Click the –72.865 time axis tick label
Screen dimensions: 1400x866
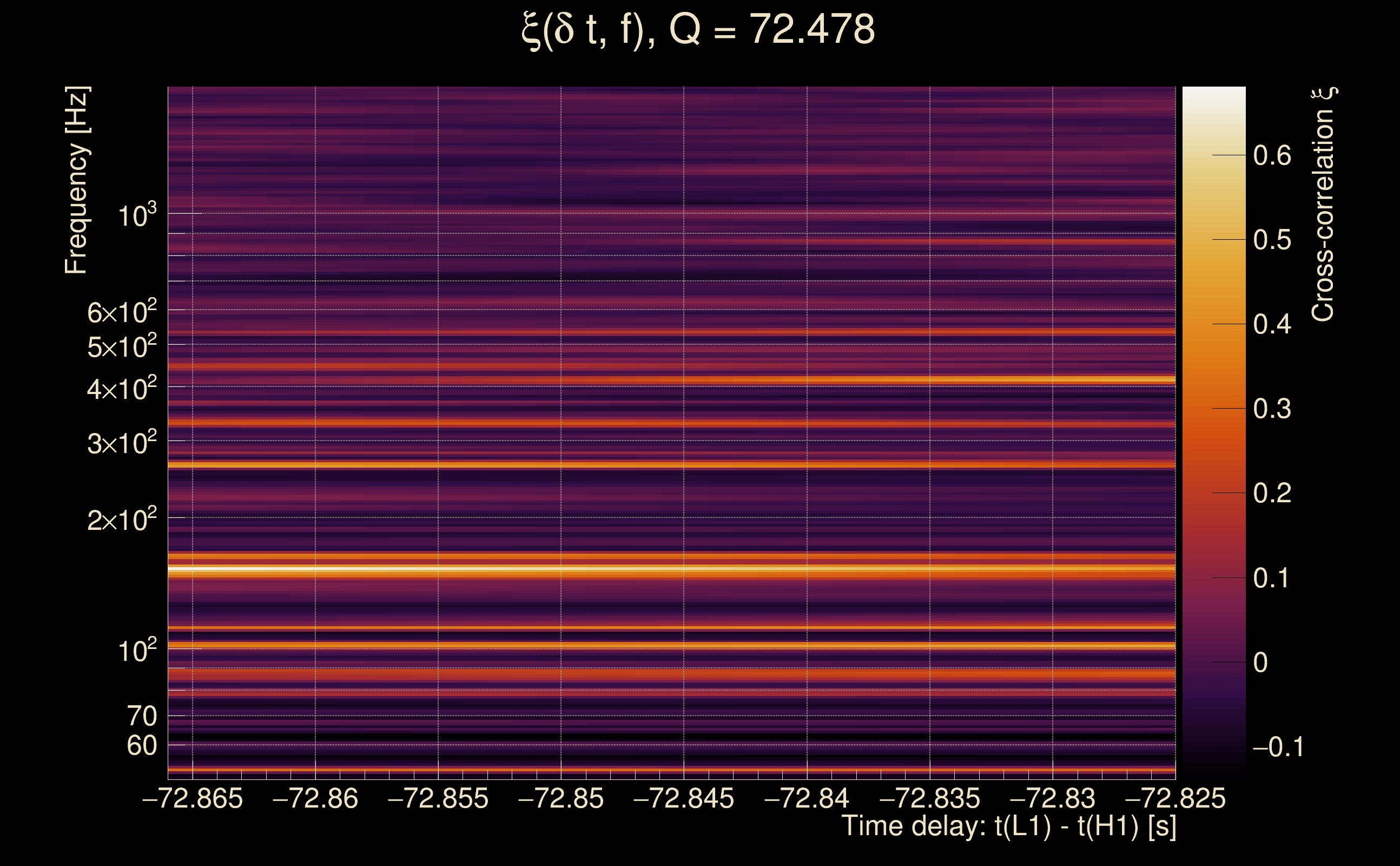point(193,798)
